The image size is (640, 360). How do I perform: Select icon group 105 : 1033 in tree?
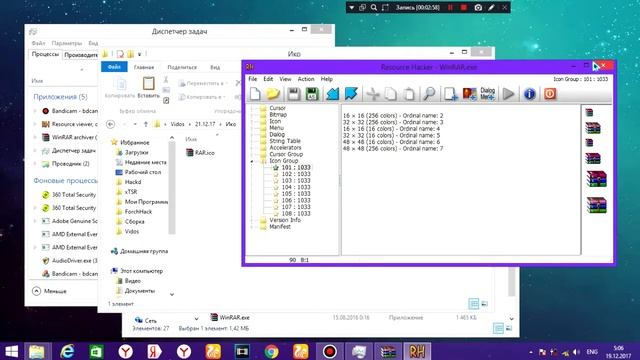[296, 193]
